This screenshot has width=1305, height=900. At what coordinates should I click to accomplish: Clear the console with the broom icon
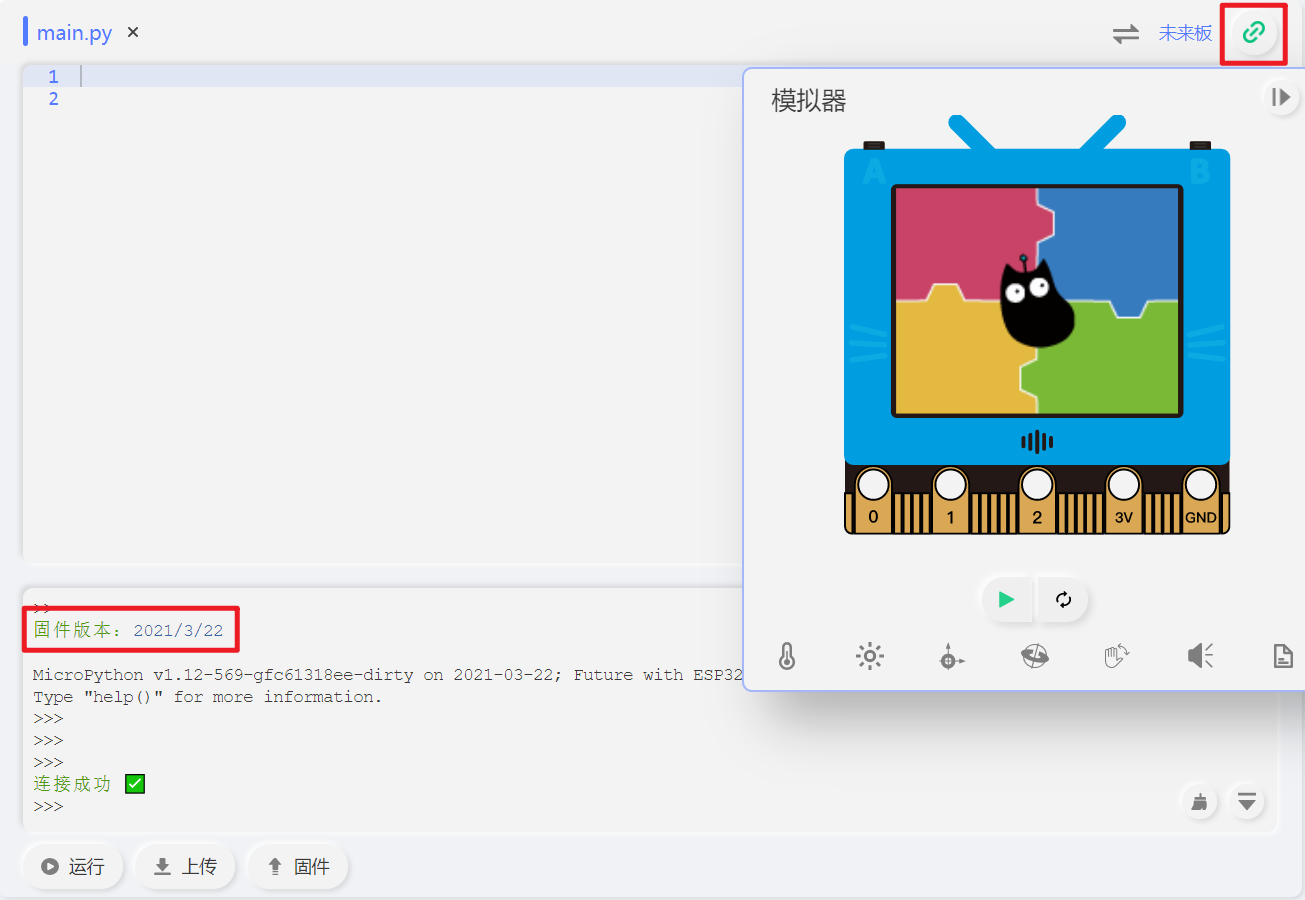pyautogui.click(x=1200, y=801)
